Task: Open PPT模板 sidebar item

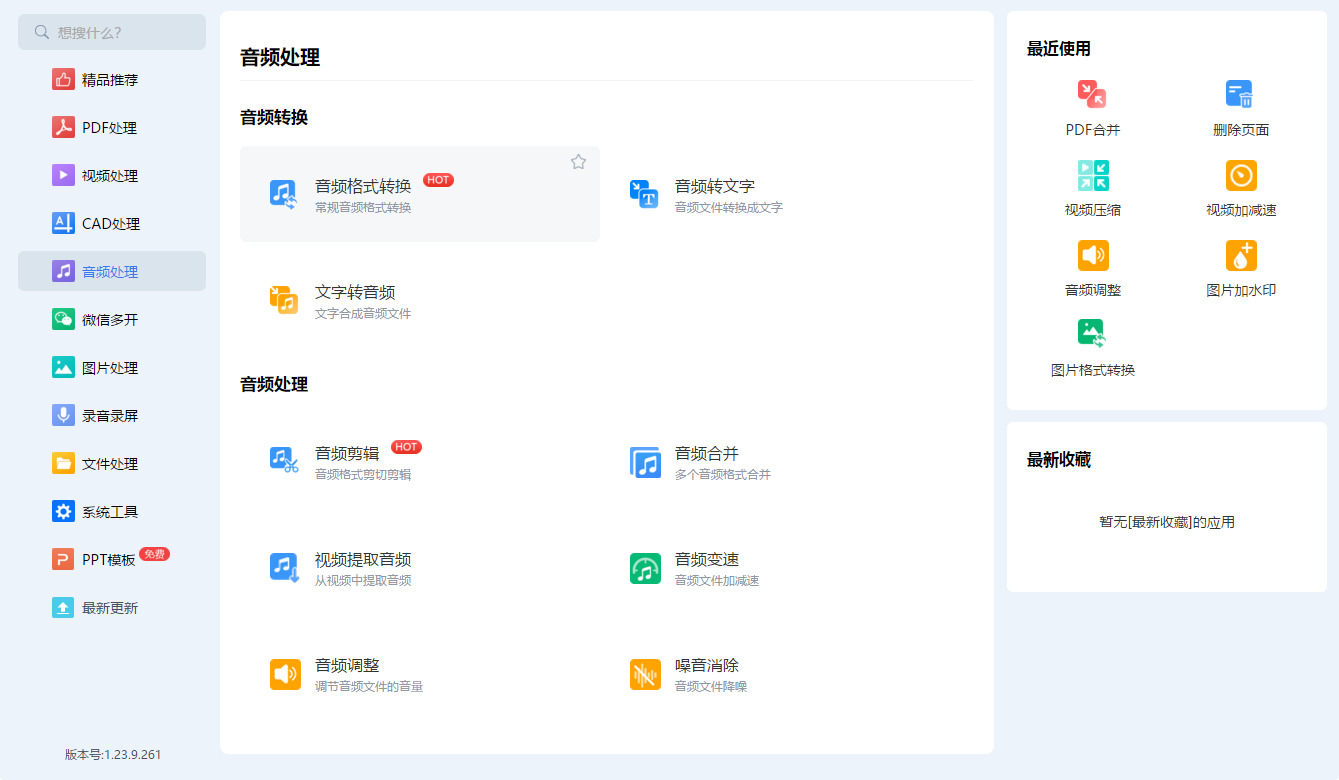Action: [112, 560]
